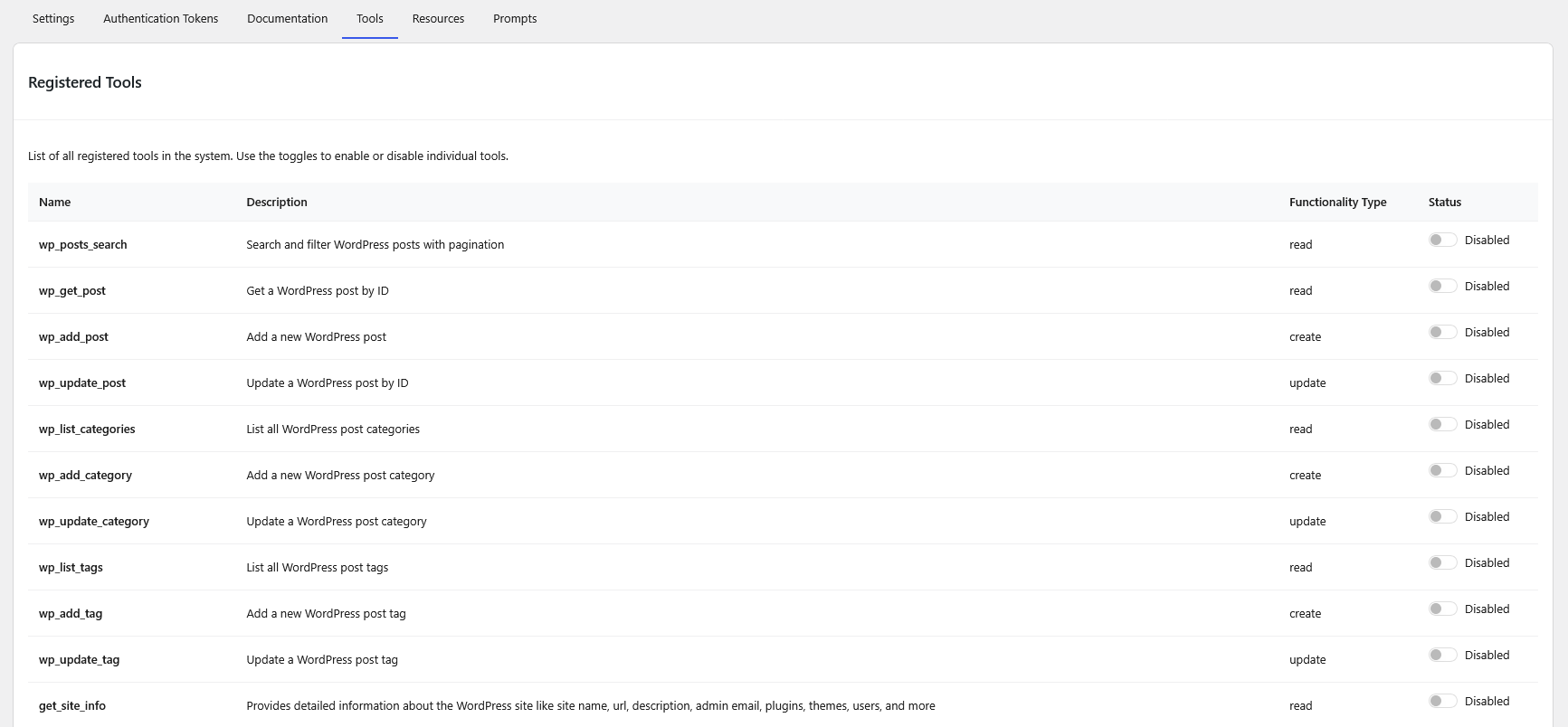Click the Functionality Type column header
1568x727 pixels.
pyautogui.click(x=1337, y=203)
